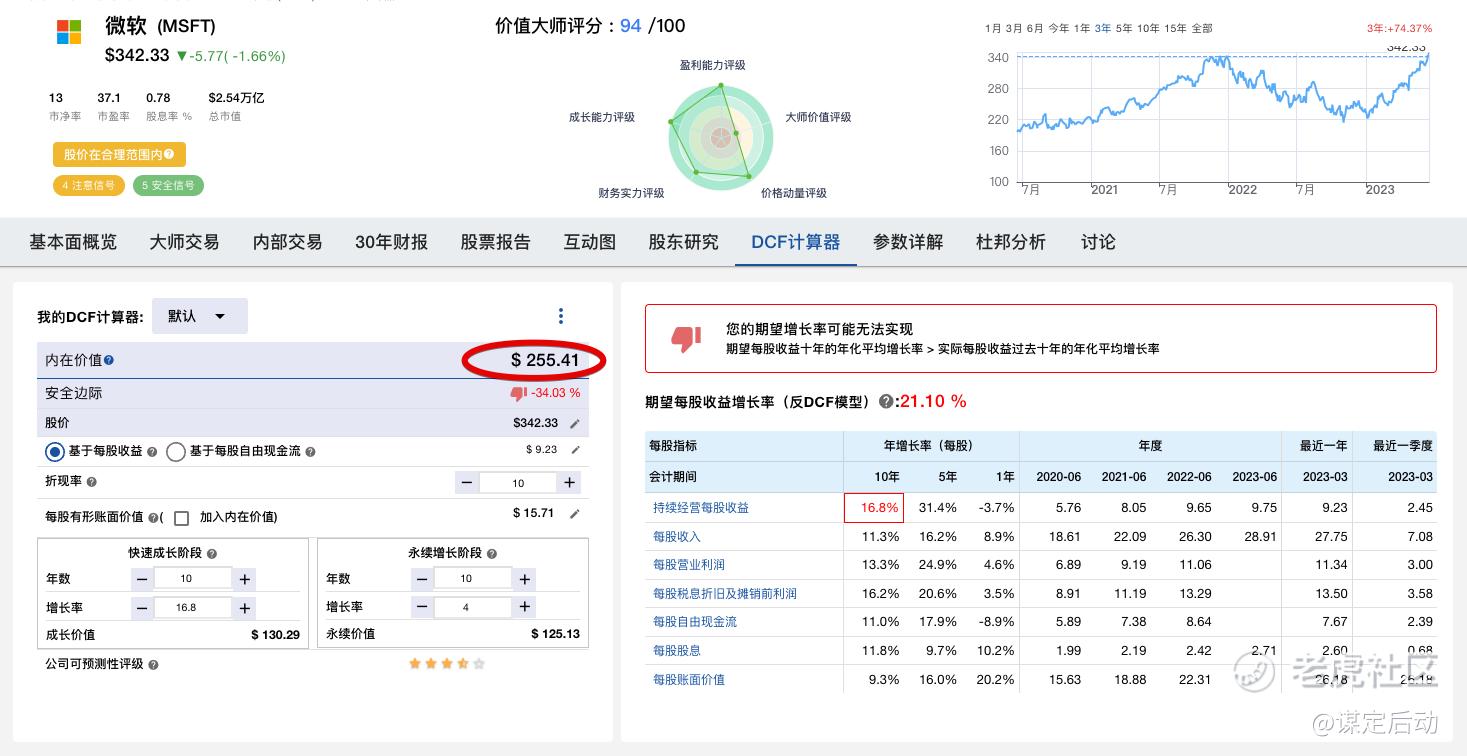Click the 折现率 input field
Viewport: 1467px width, 756px height.
517,483
